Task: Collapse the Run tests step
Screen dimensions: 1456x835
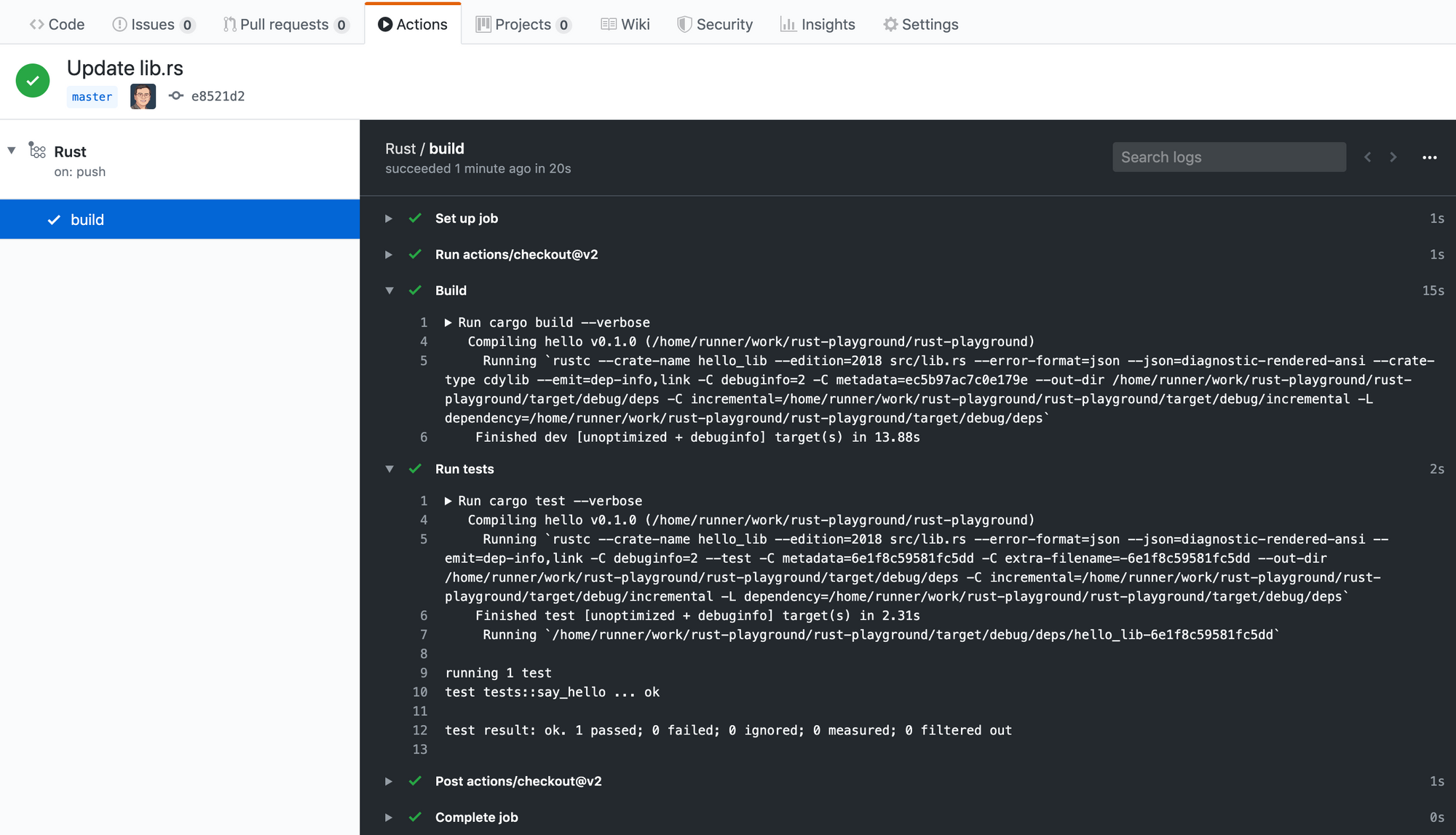Action: click(389, 469)
